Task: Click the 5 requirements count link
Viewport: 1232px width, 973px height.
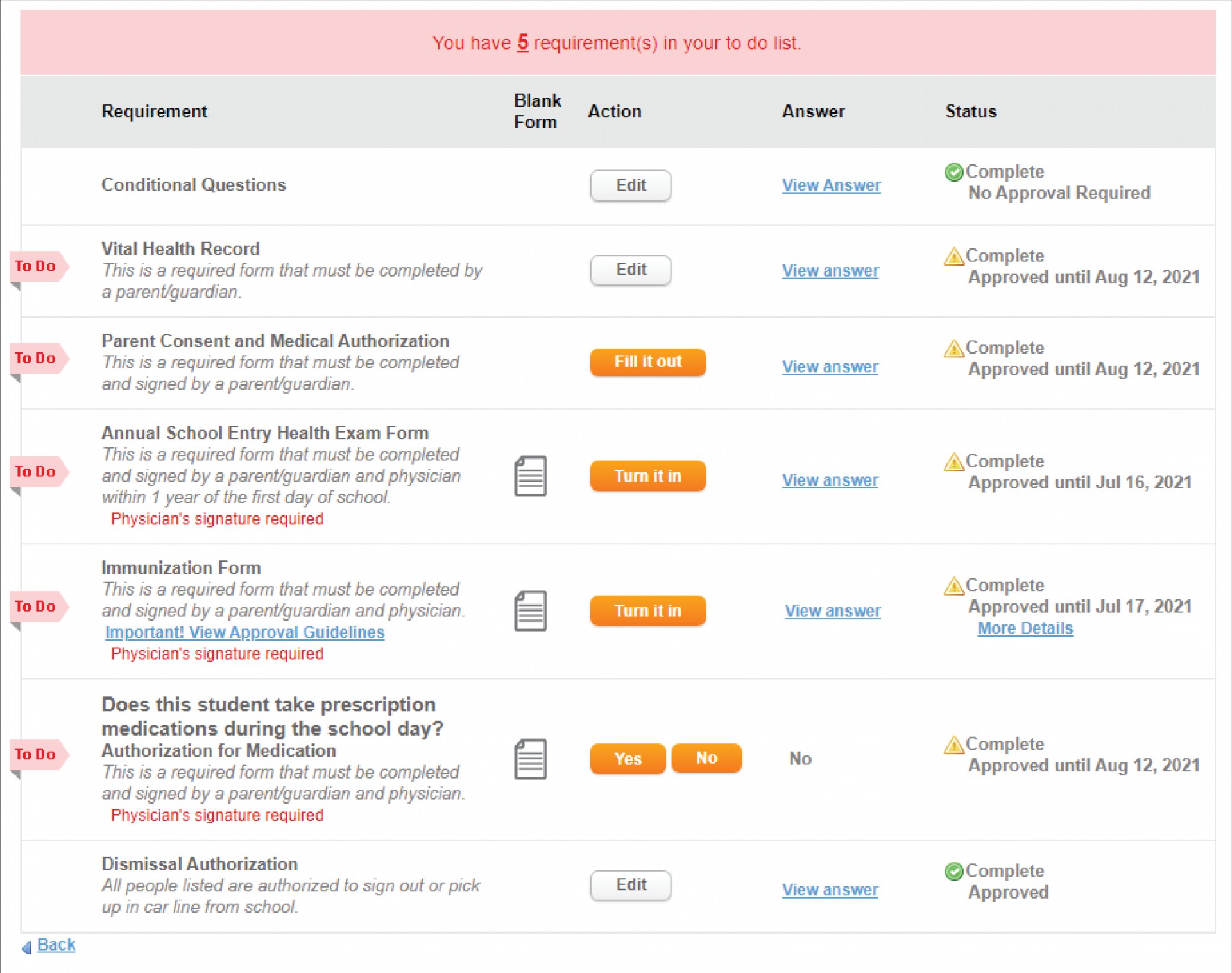Action: click(522, 43)
